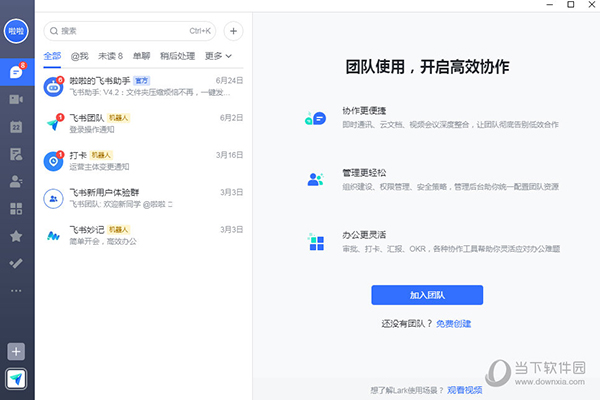Image resolution: width=600 pixels, height=400 pixels.
Task: Click the 加入团队 button
Action: pyautogui.click(x=427, y=294)
